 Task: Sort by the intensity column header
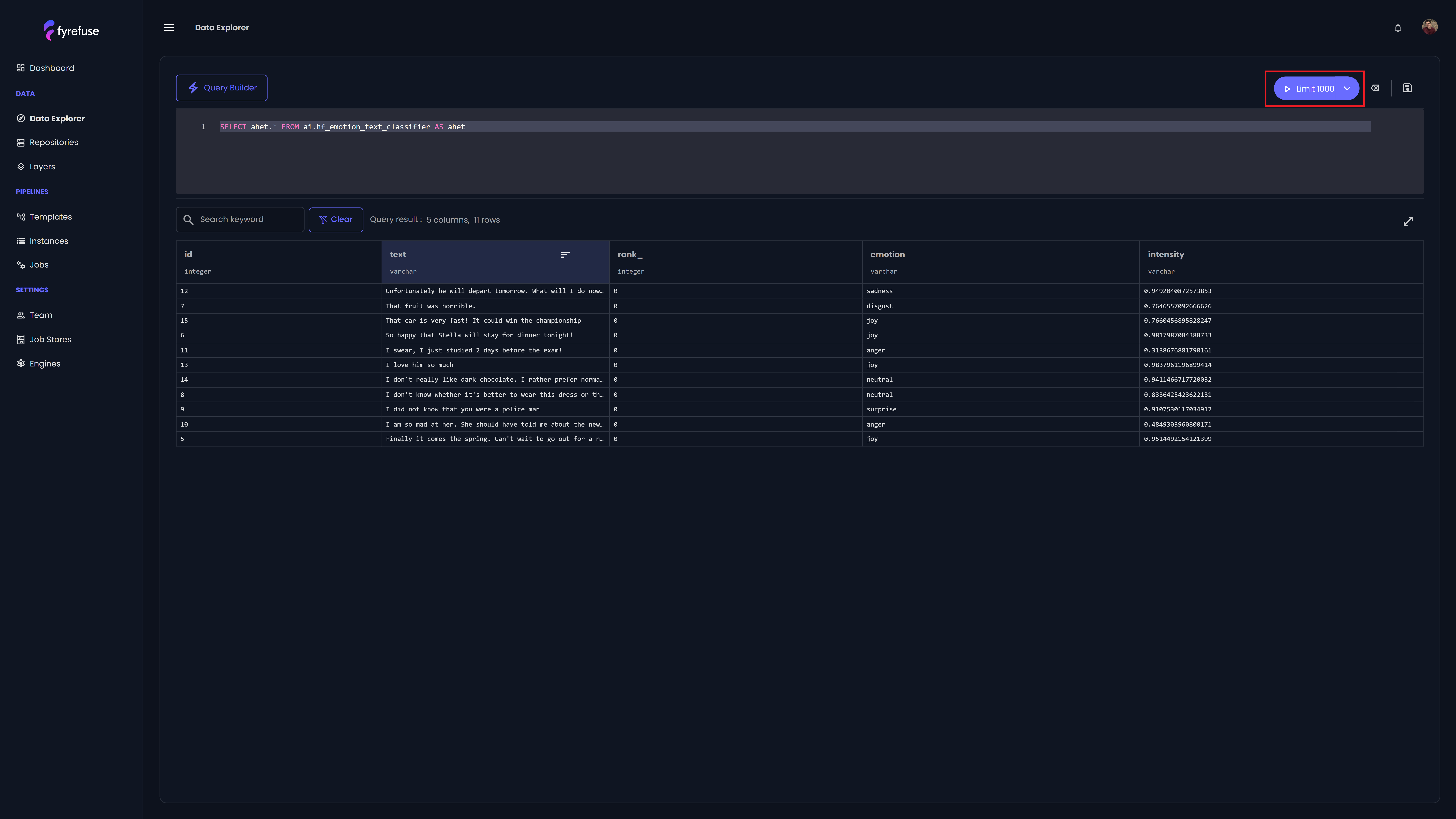click(x=1281, y=262)
